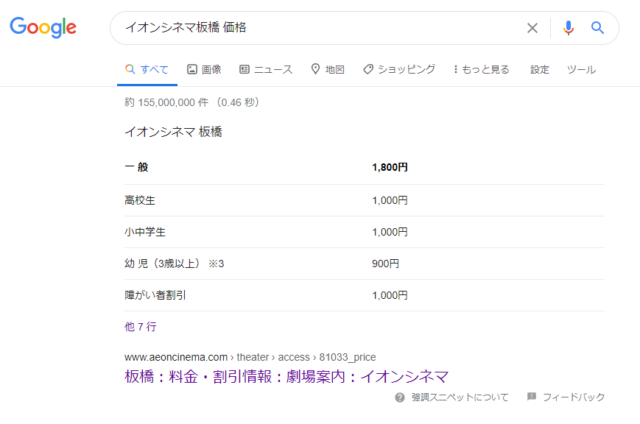Click the flag icon beside フィードバック

[x=531, y=396]
